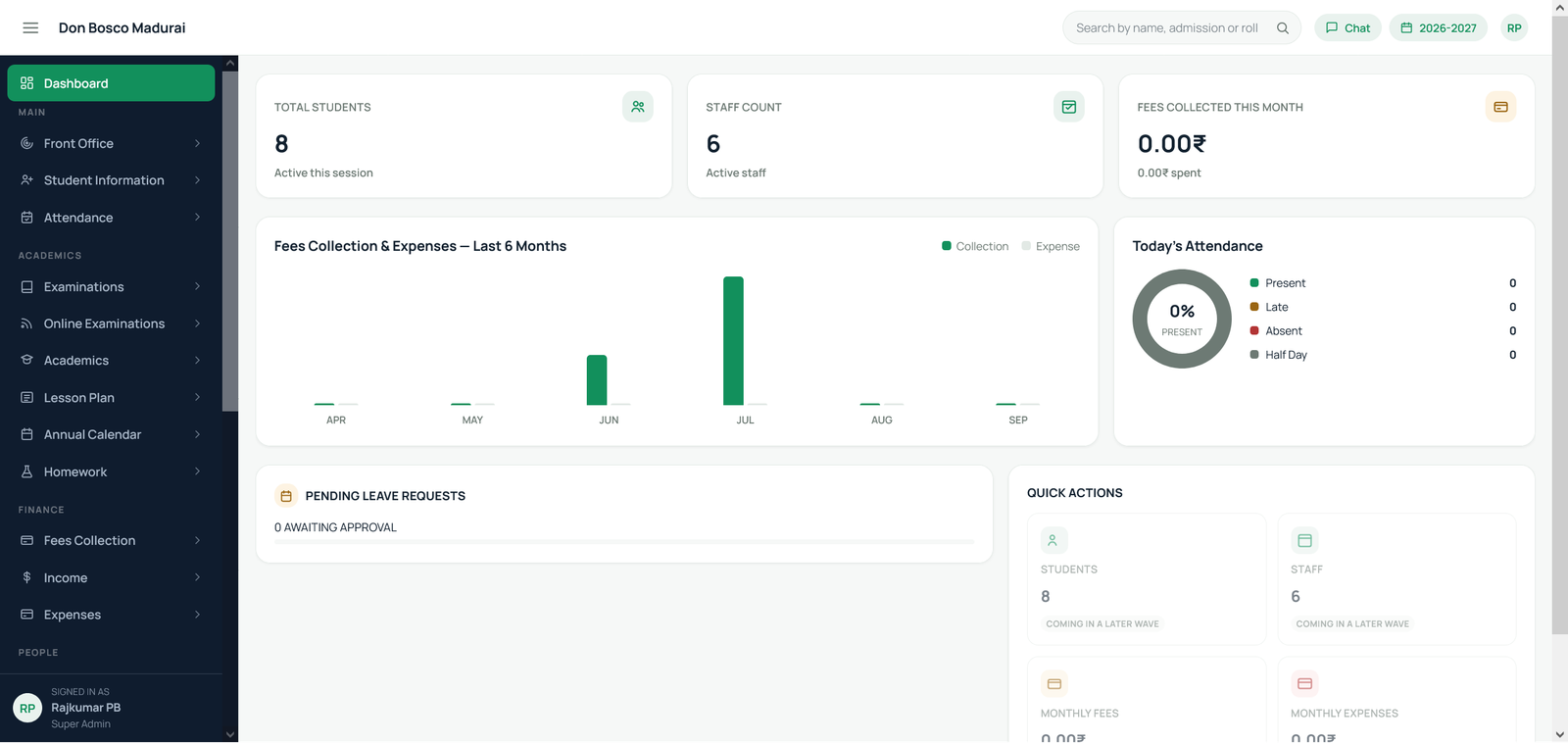
Task: Click the Half Day gray legend dot
Action: tap(1254, 355)
